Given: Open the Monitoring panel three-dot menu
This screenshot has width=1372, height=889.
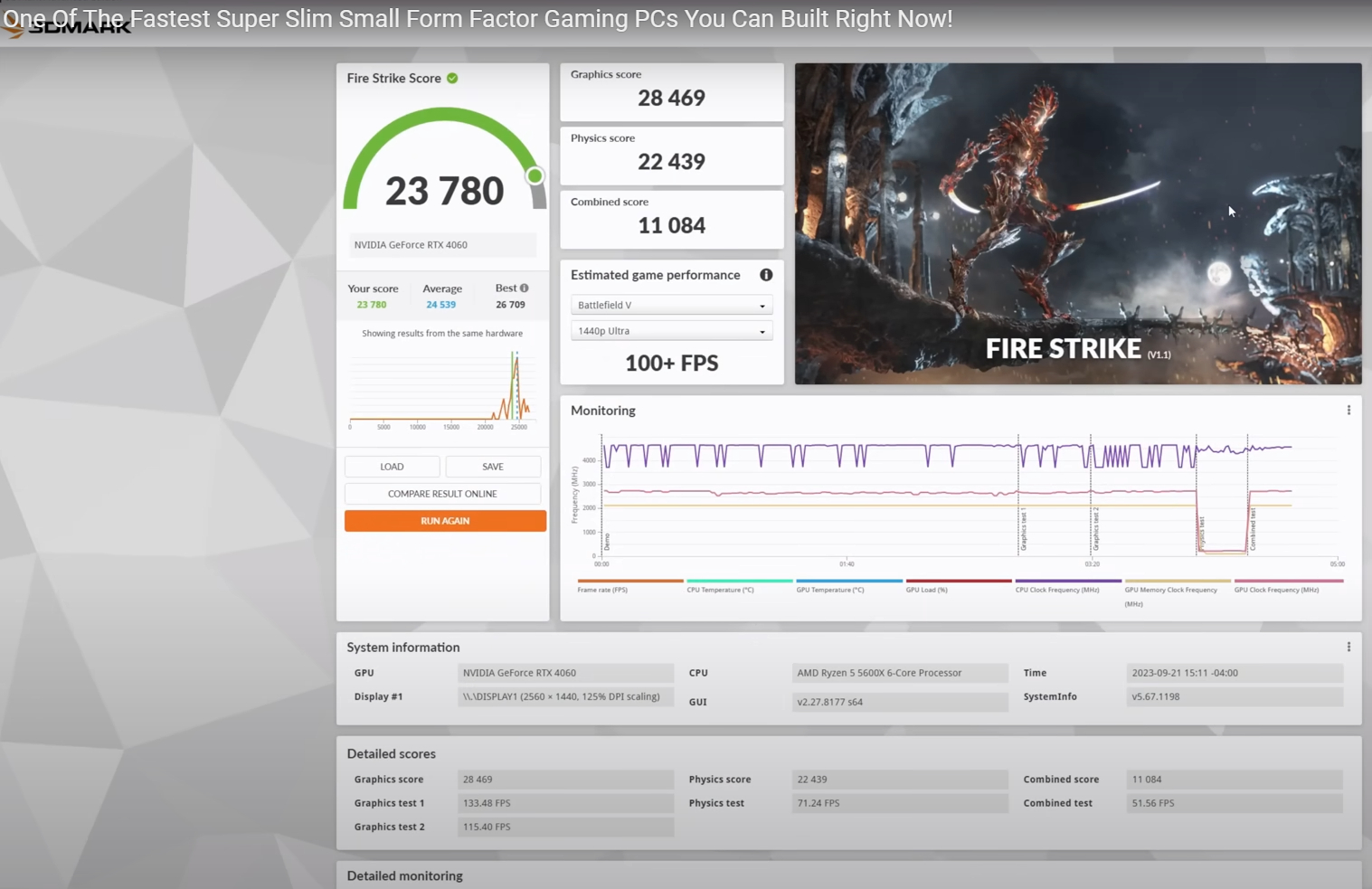Looking at the screenshot, I should coord(1348,411).
